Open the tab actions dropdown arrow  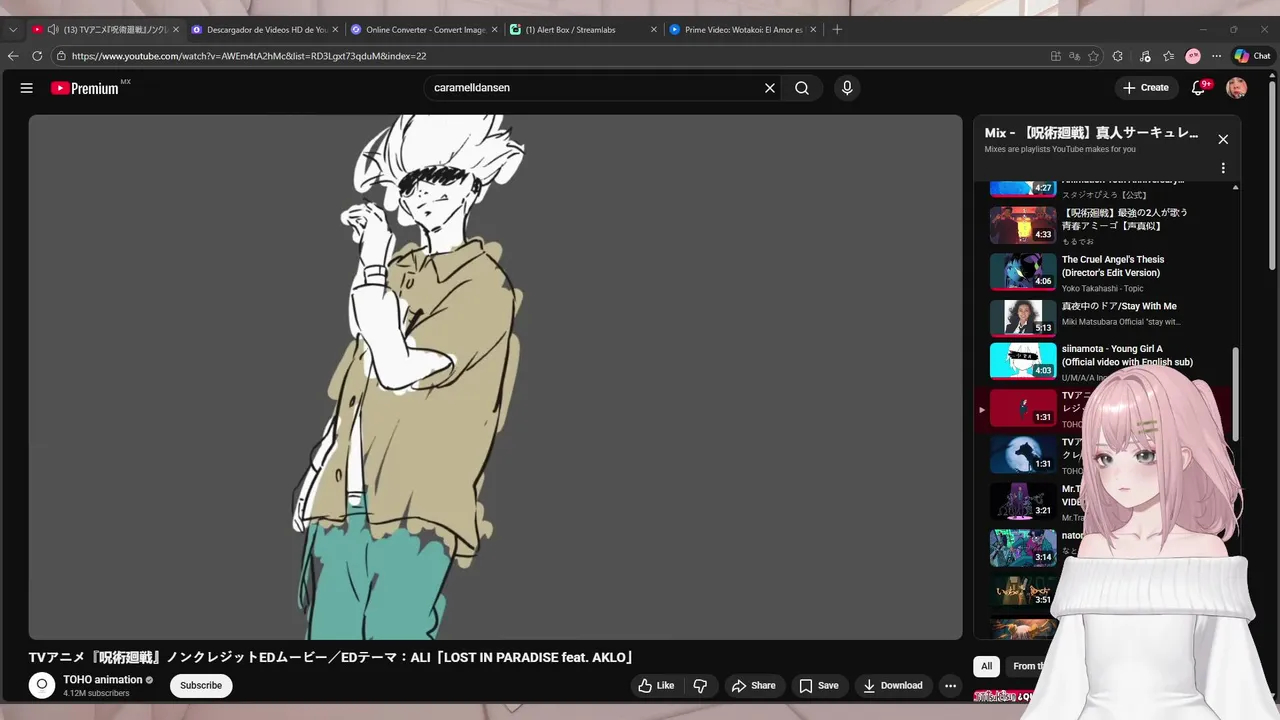(x=13, y=30)
